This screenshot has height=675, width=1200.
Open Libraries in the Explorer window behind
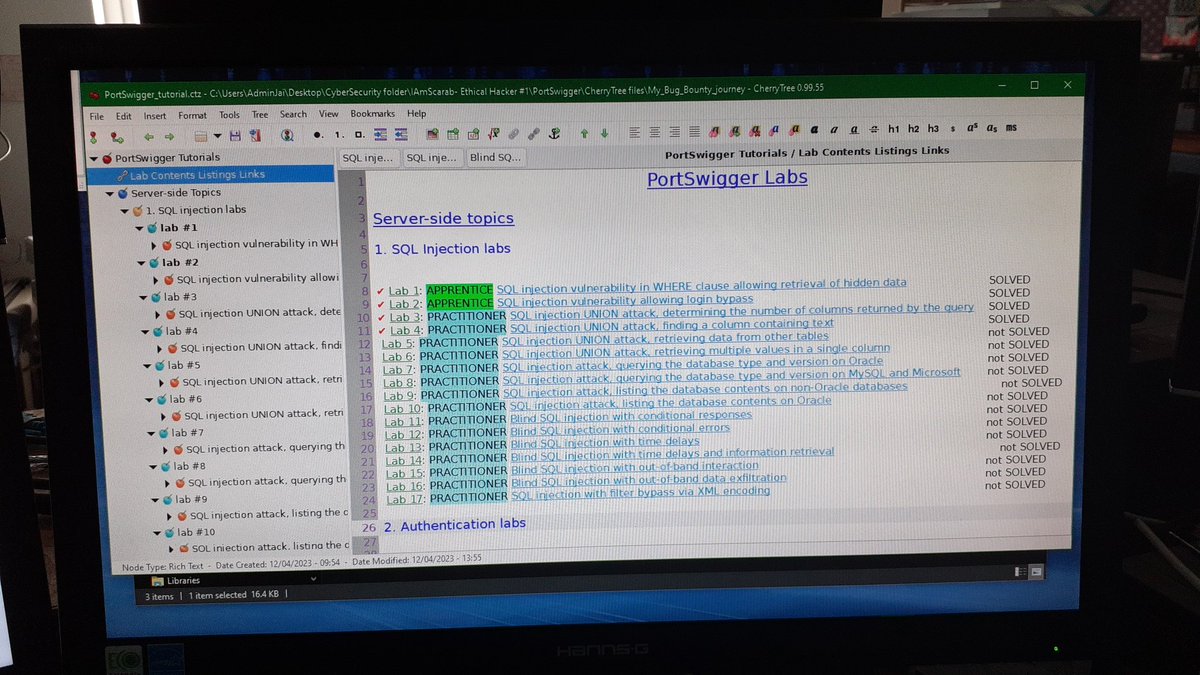pos(176,580)
